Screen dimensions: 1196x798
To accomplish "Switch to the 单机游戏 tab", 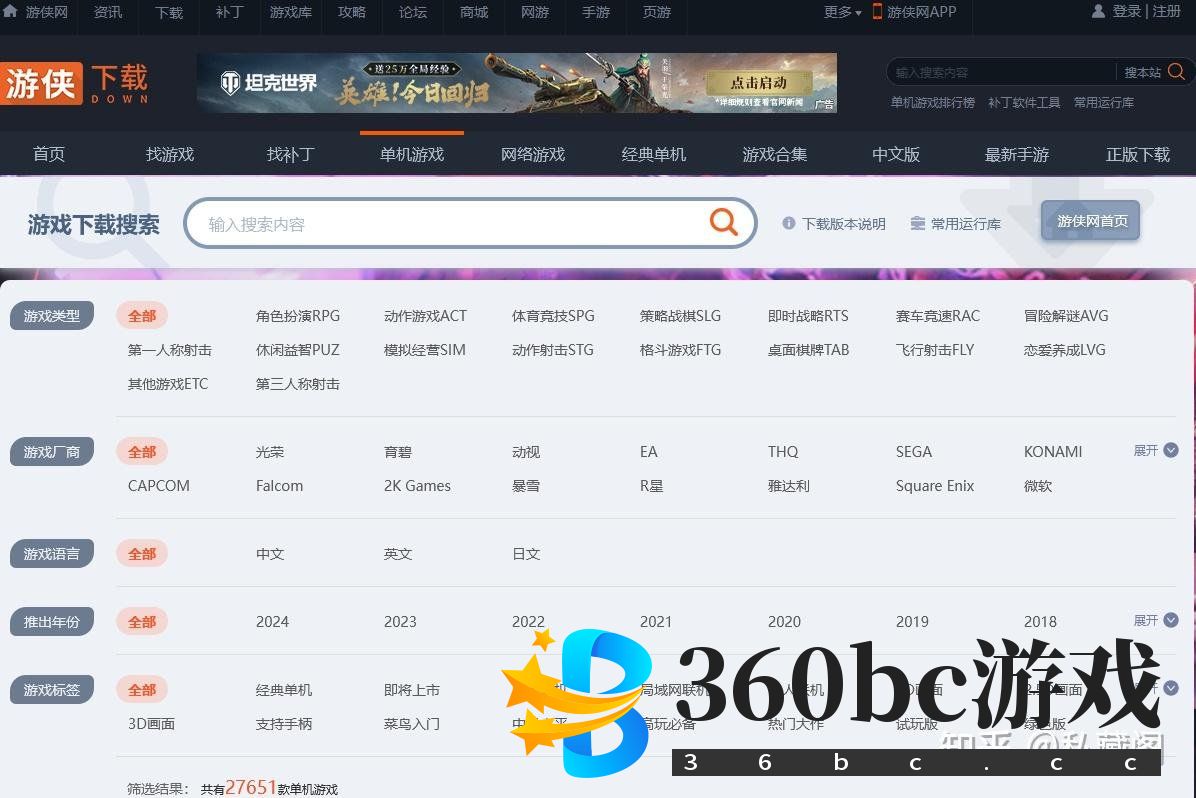I will coord(411,154).
